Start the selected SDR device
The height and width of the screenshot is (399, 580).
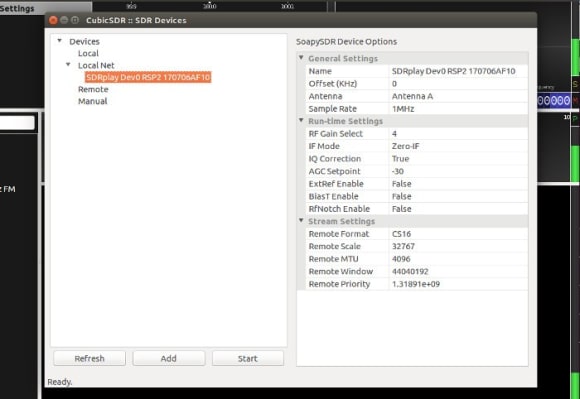click(248, 358)
